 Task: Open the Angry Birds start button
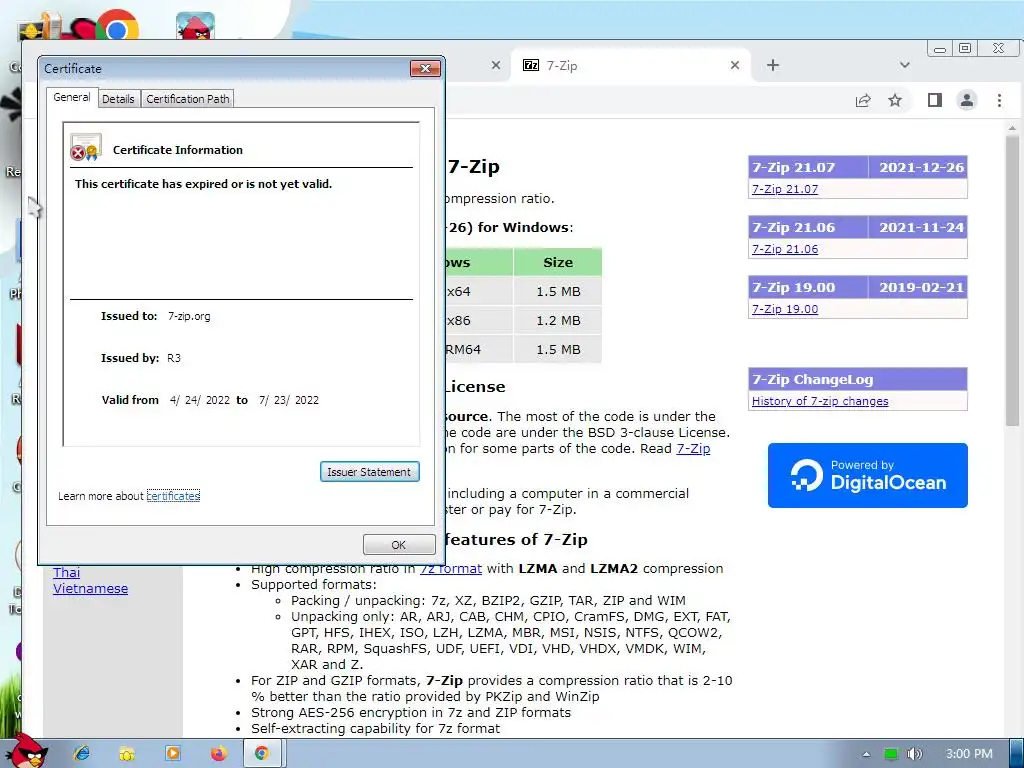(x=27, y=751)
